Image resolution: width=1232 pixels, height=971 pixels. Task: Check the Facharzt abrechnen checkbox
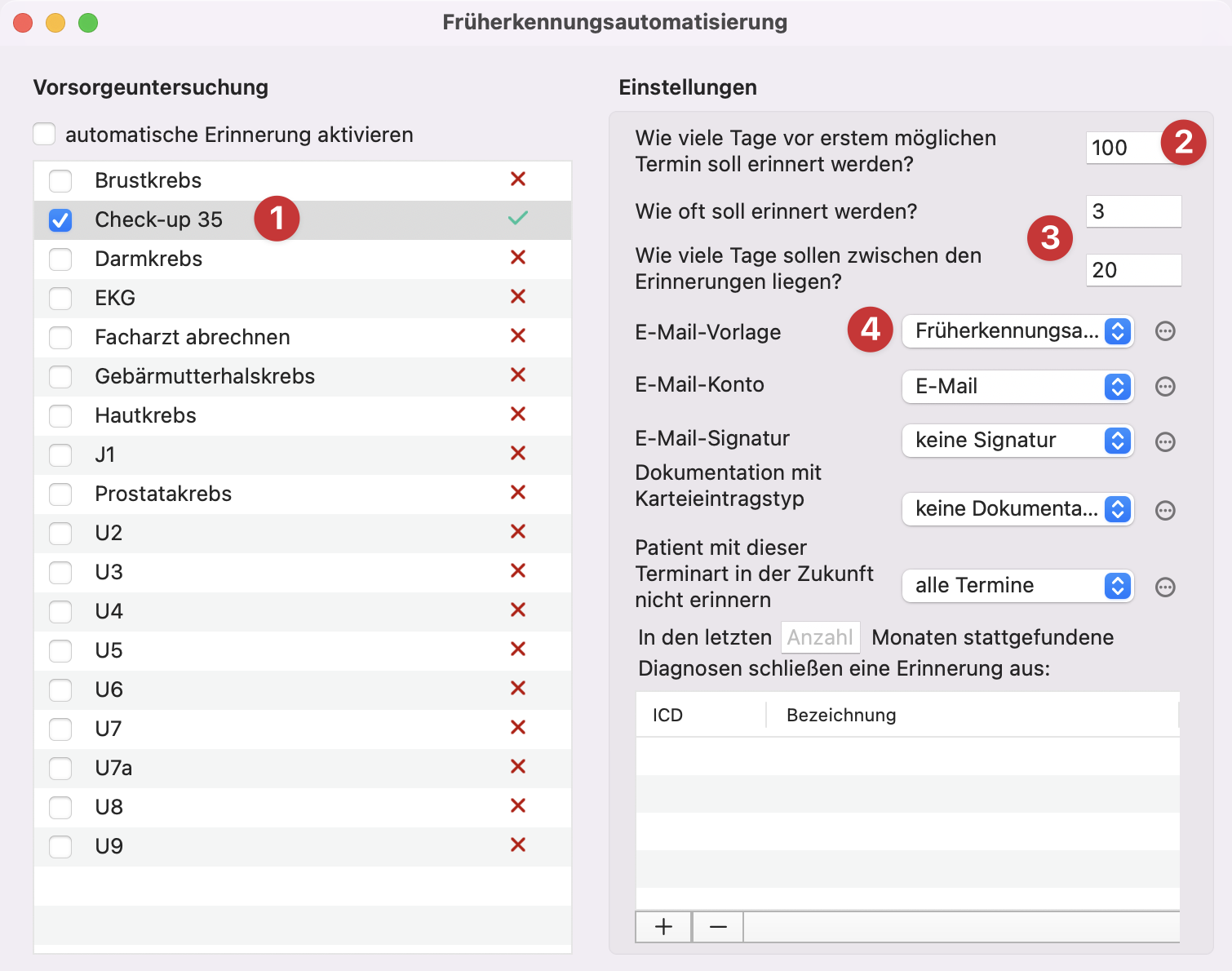point(60,337)
